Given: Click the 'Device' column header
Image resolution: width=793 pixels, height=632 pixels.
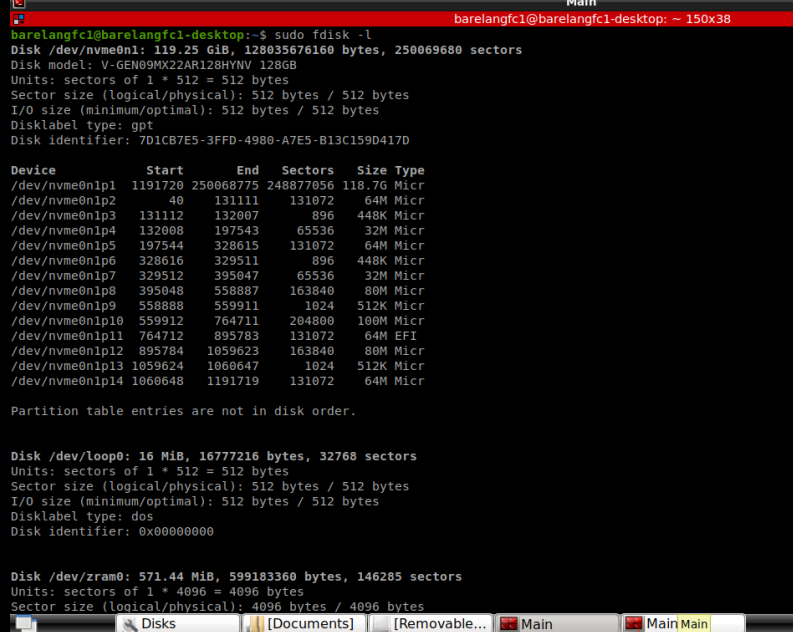Looking at the screenshot, I should click(x=33, y=170).
